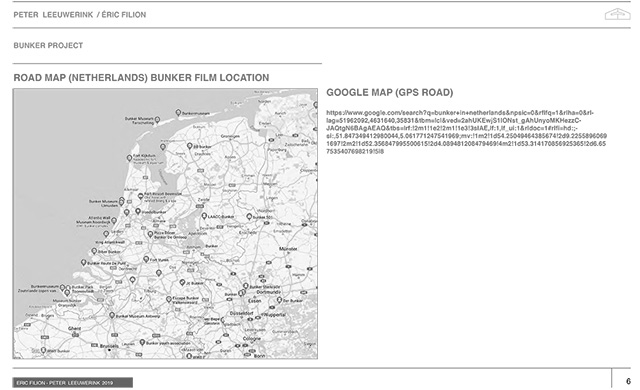The image size is (640, 390).
Task: Select the Bunker Museum Terschelling map pin
Action: tap(157, 120)
